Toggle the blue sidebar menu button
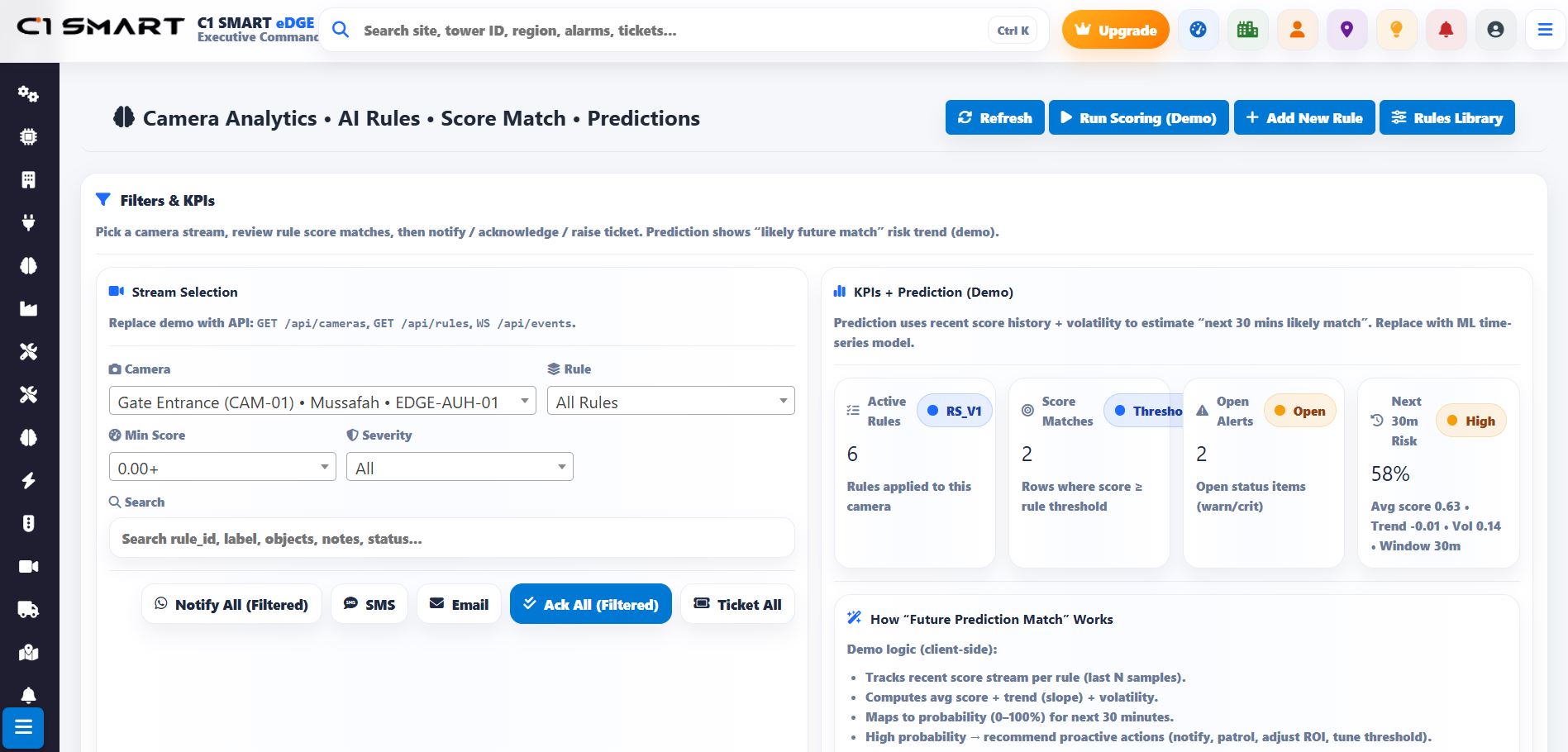 (23, 727)
